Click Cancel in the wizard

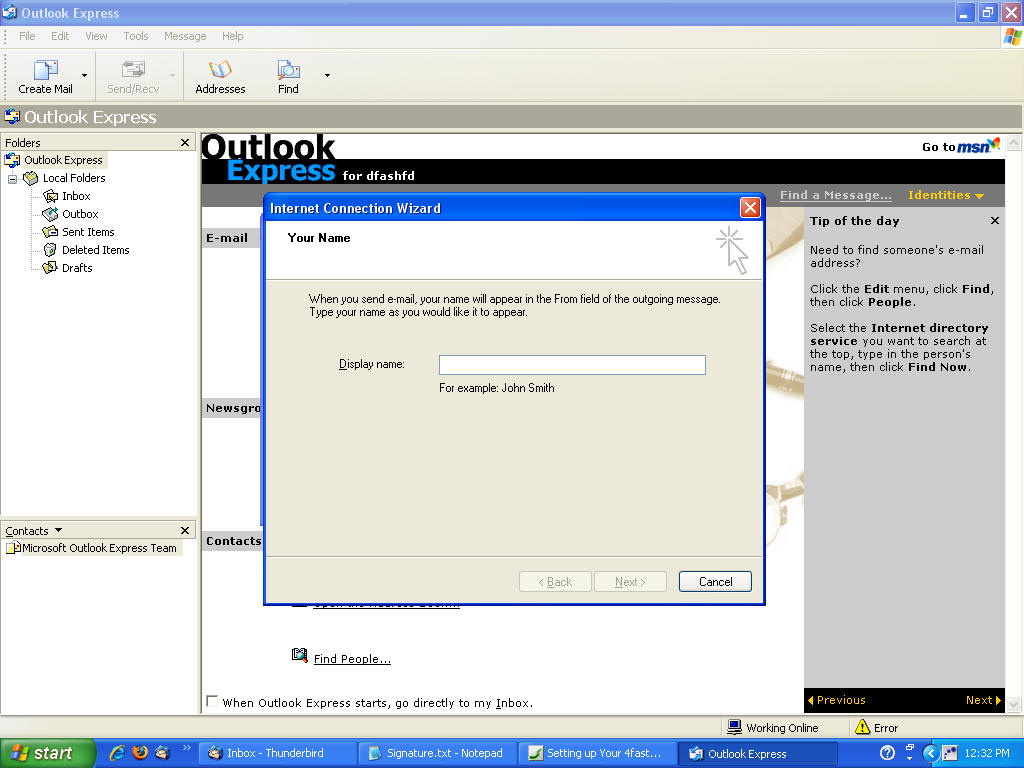[715, 582]
